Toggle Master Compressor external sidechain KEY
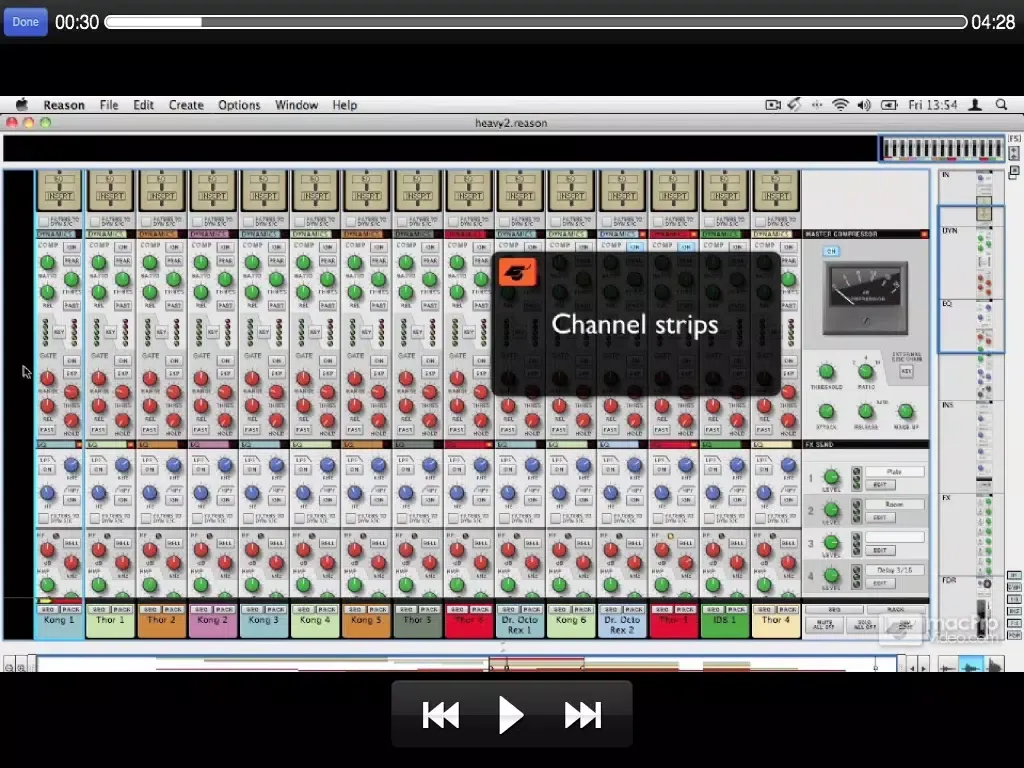Image resolution: width=1024 pixels, height=768 pixels. point(906,371)
